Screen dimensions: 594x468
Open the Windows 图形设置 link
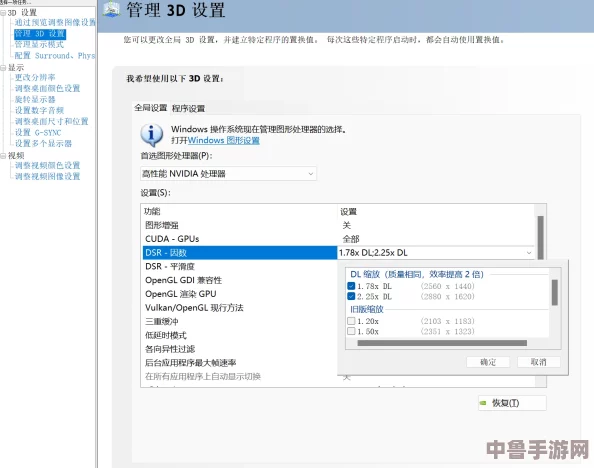click(x=224, y=140)
